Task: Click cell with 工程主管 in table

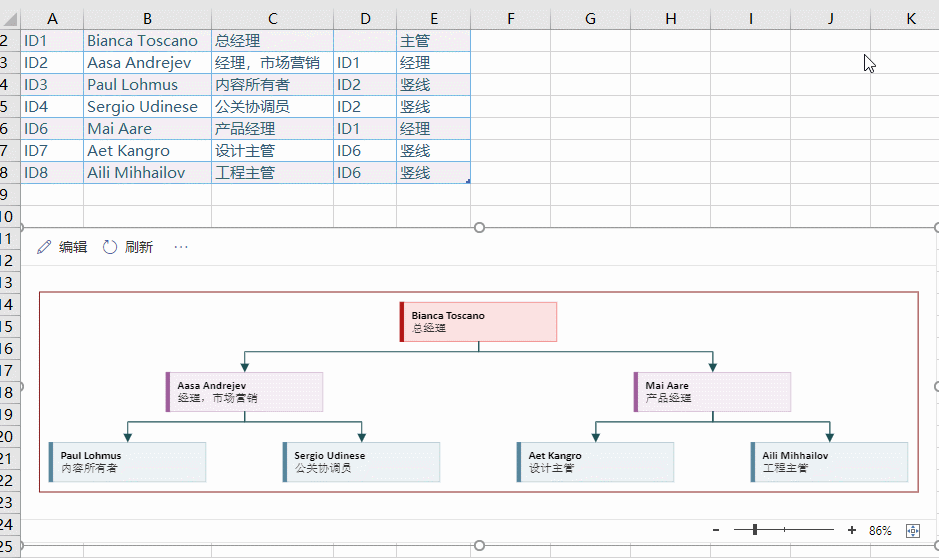Action: [272, 172]
